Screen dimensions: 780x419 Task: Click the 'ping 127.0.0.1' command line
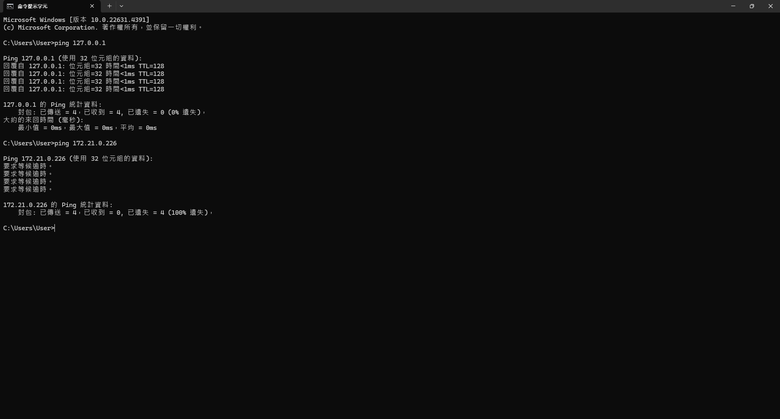coord(54,43)
